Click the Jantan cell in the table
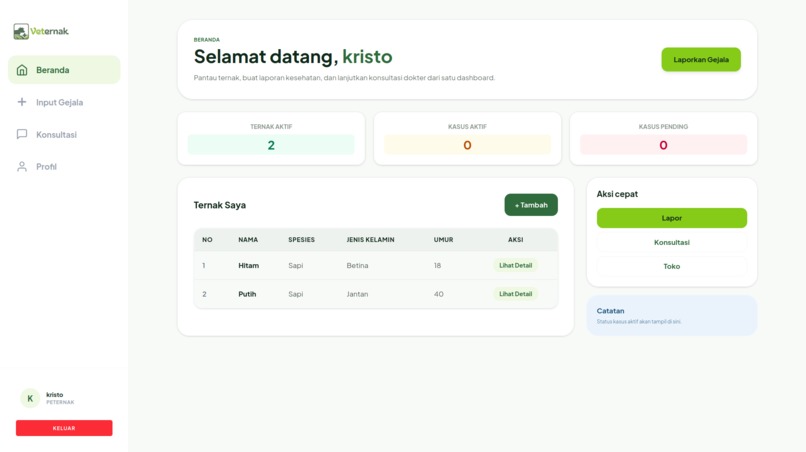 point(357,294)
